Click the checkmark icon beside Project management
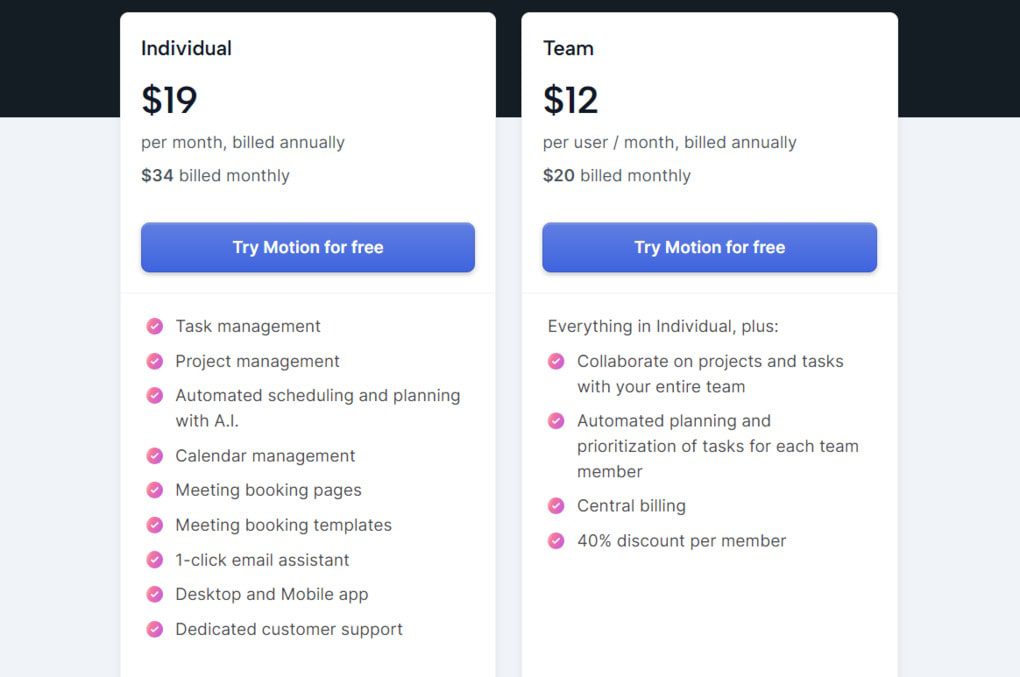Viewport: 1020px width, 677px height. [155, 361]
